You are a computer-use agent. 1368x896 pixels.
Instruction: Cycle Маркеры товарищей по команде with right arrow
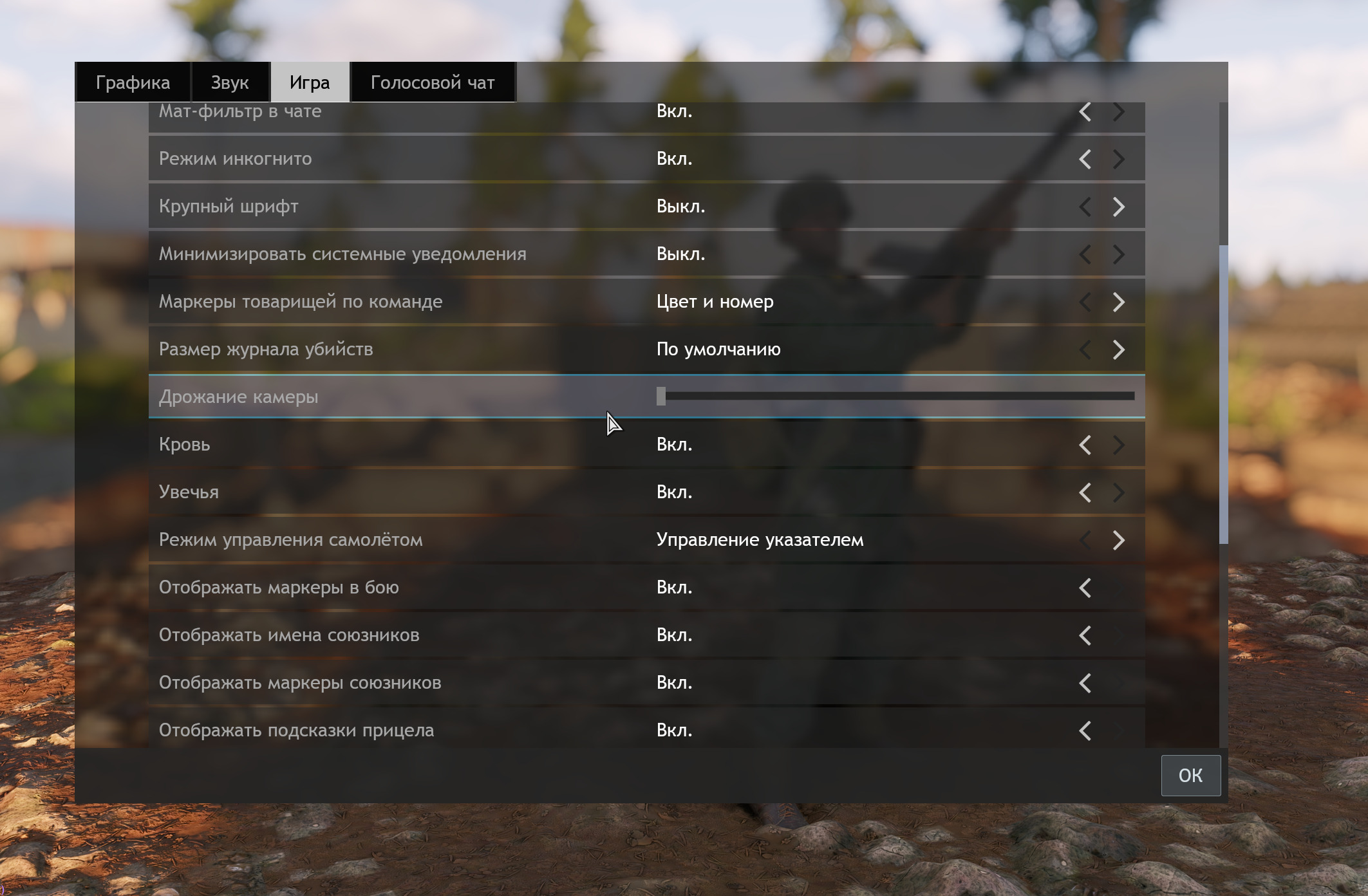(1119, 302)
